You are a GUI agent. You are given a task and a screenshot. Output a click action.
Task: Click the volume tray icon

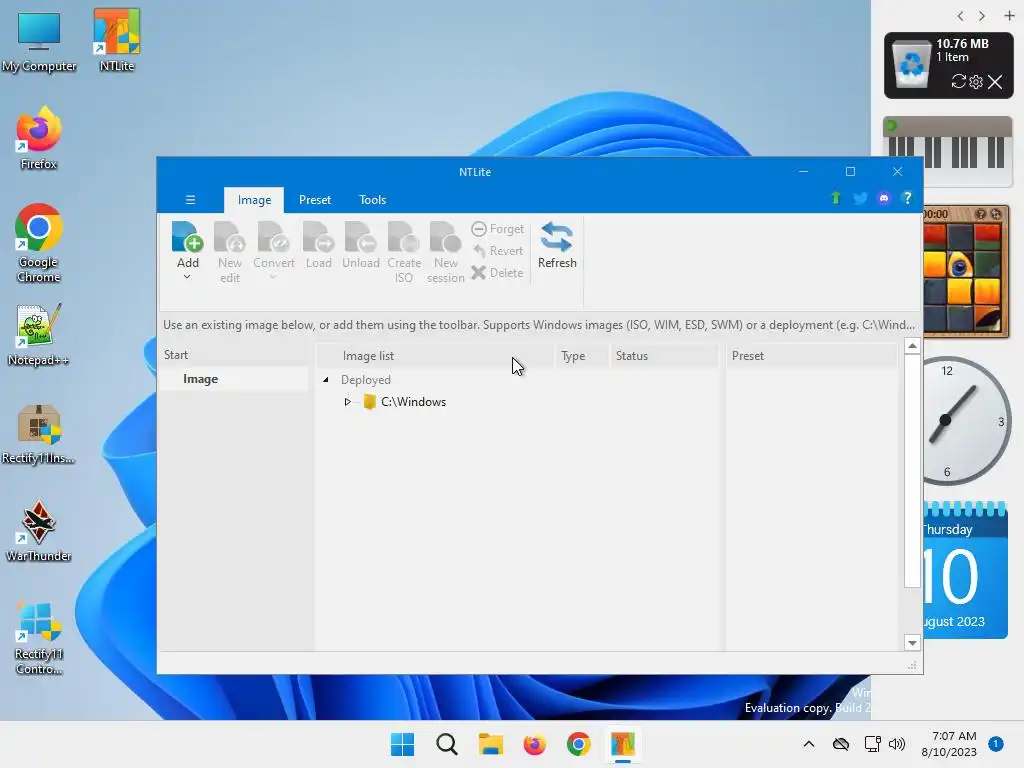(897, 744)
